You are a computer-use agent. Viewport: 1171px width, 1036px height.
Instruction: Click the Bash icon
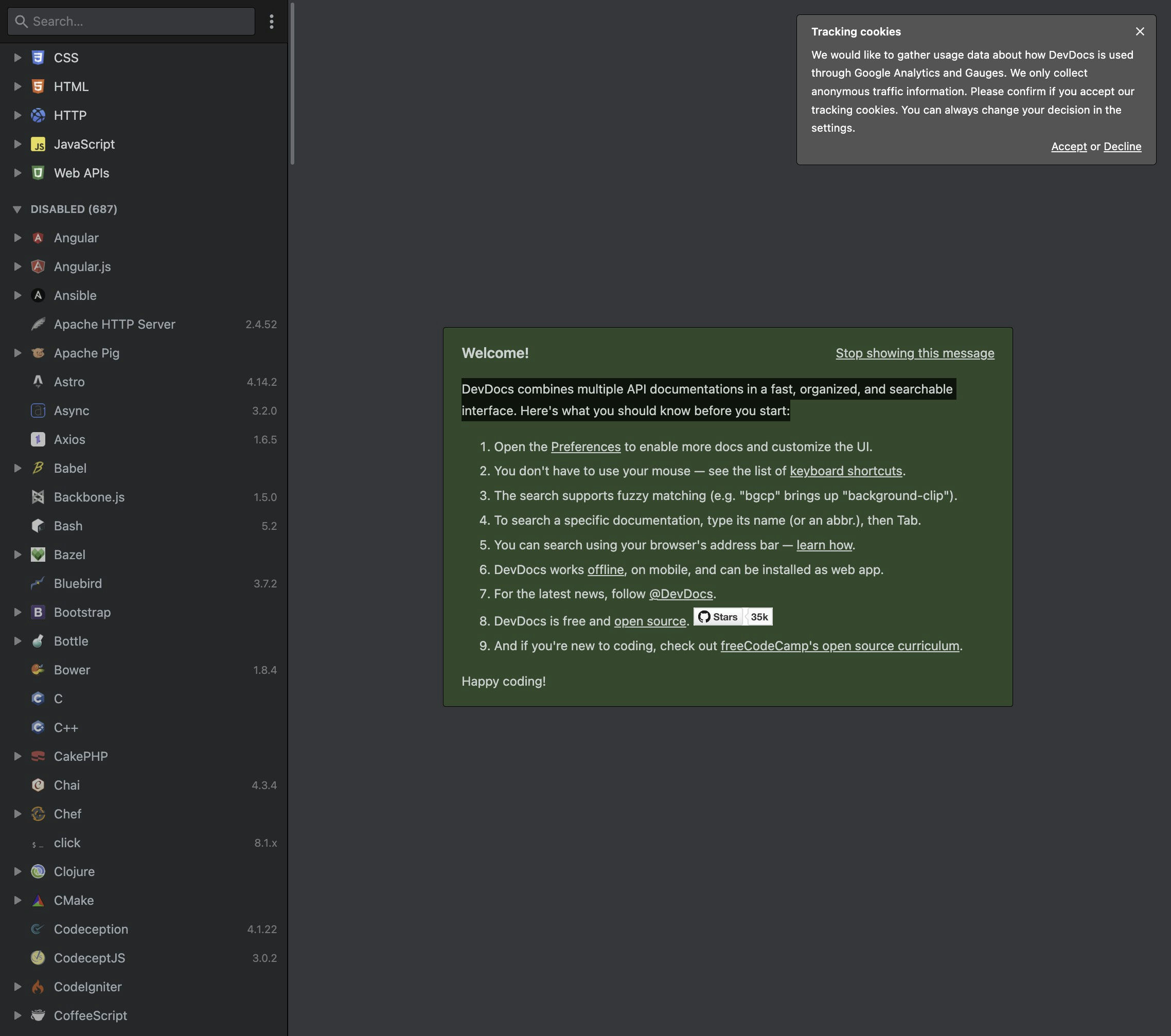pyautogui.click(x=38, y=526)
